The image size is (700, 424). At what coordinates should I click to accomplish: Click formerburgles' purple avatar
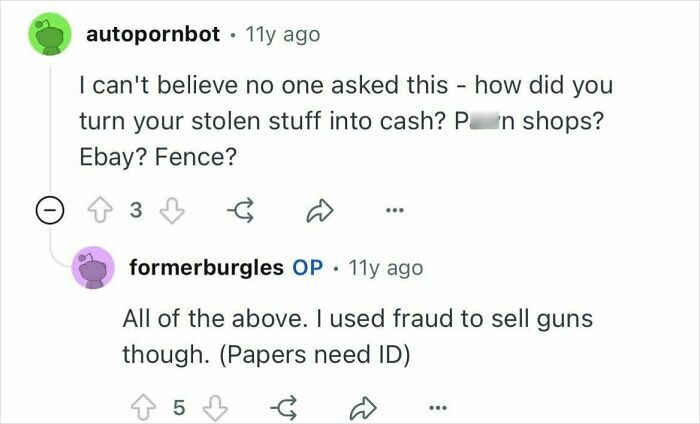[x=91, y=270]
